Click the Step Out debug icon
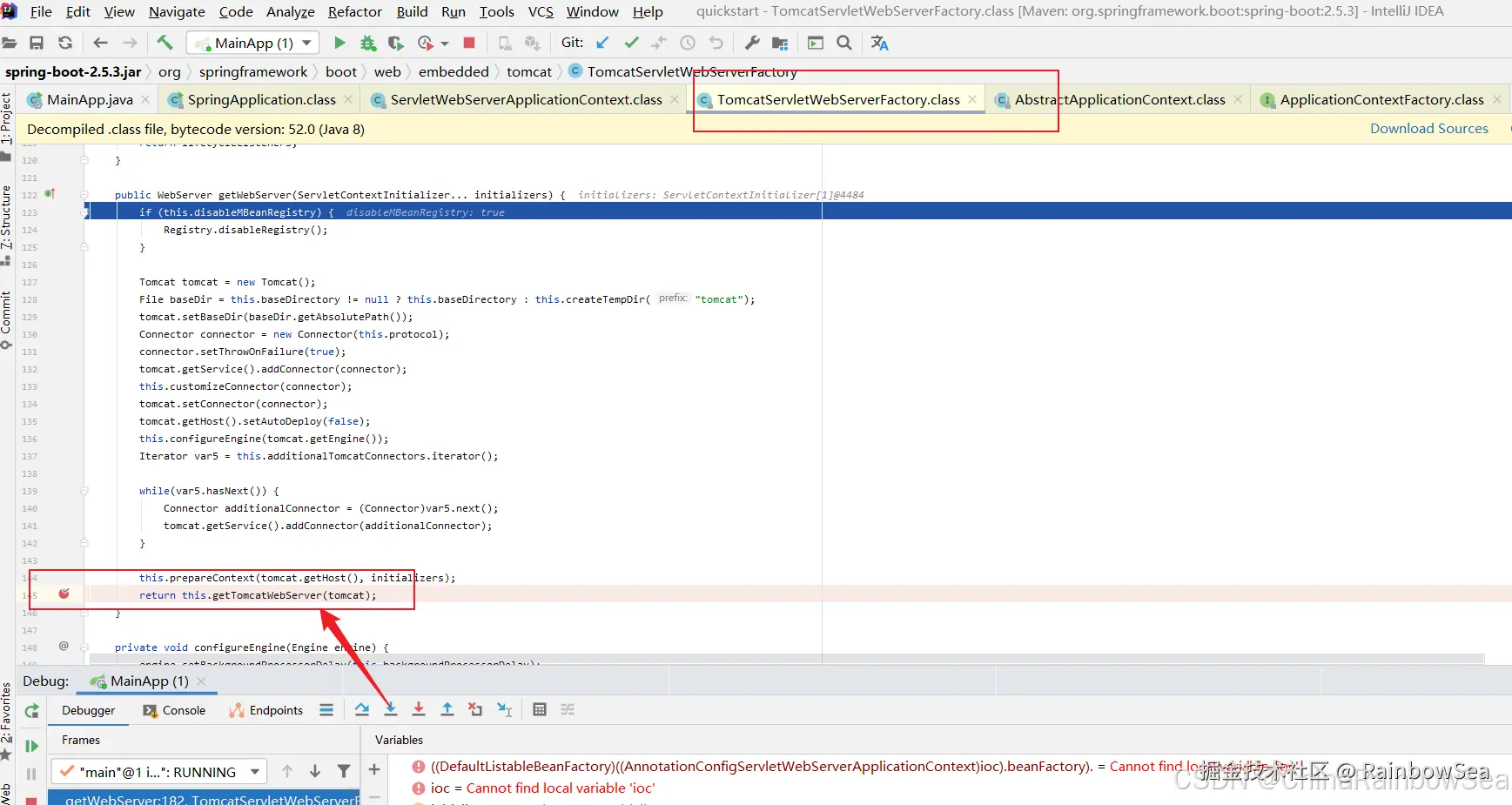The image size is (1512, 805). tap(447, 710)
